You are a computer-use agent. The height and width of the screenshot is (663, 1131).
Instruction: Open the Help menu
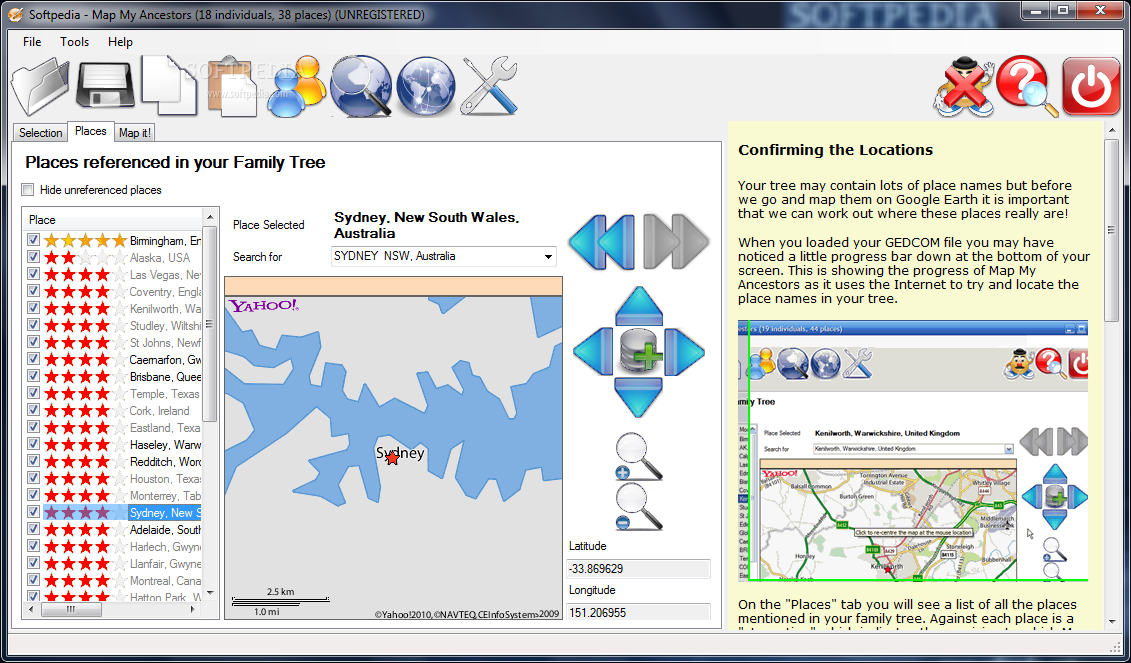pos(120,42)
